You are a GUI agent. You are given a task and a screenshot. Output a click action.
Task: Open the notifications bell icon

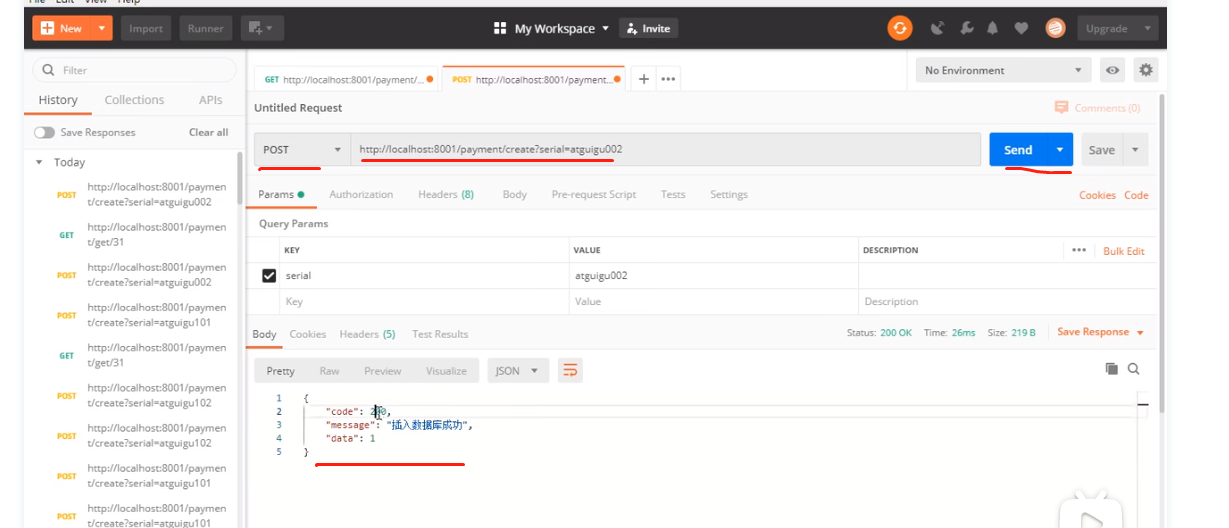(994, 28)
